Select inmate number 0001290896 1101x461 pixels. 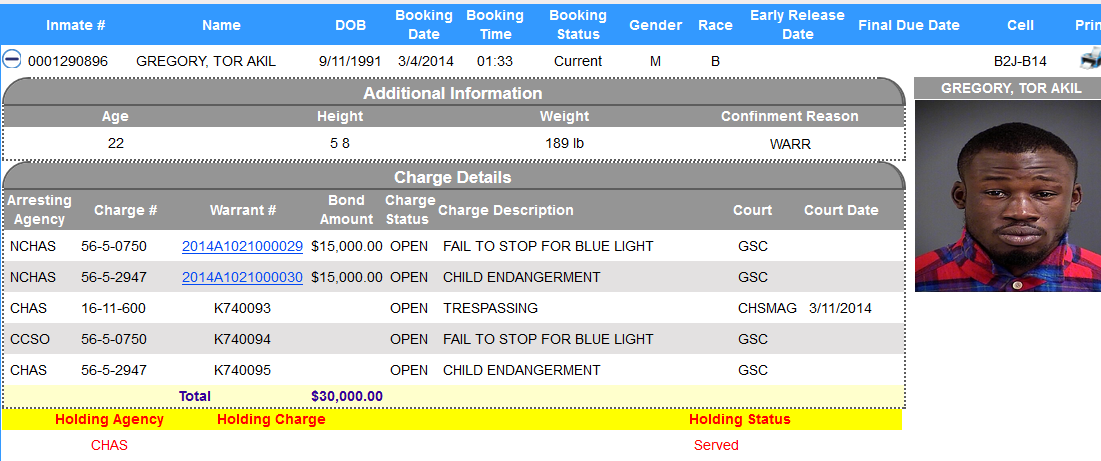[68, 61]
